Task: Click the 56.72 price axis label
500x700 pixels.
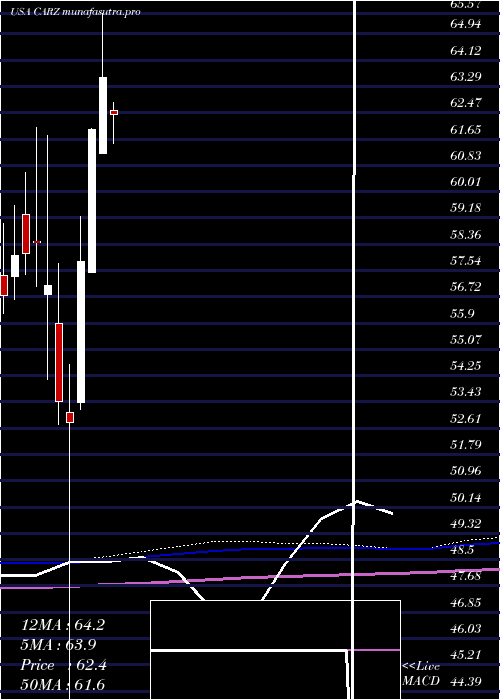Action: click(466, 287)
